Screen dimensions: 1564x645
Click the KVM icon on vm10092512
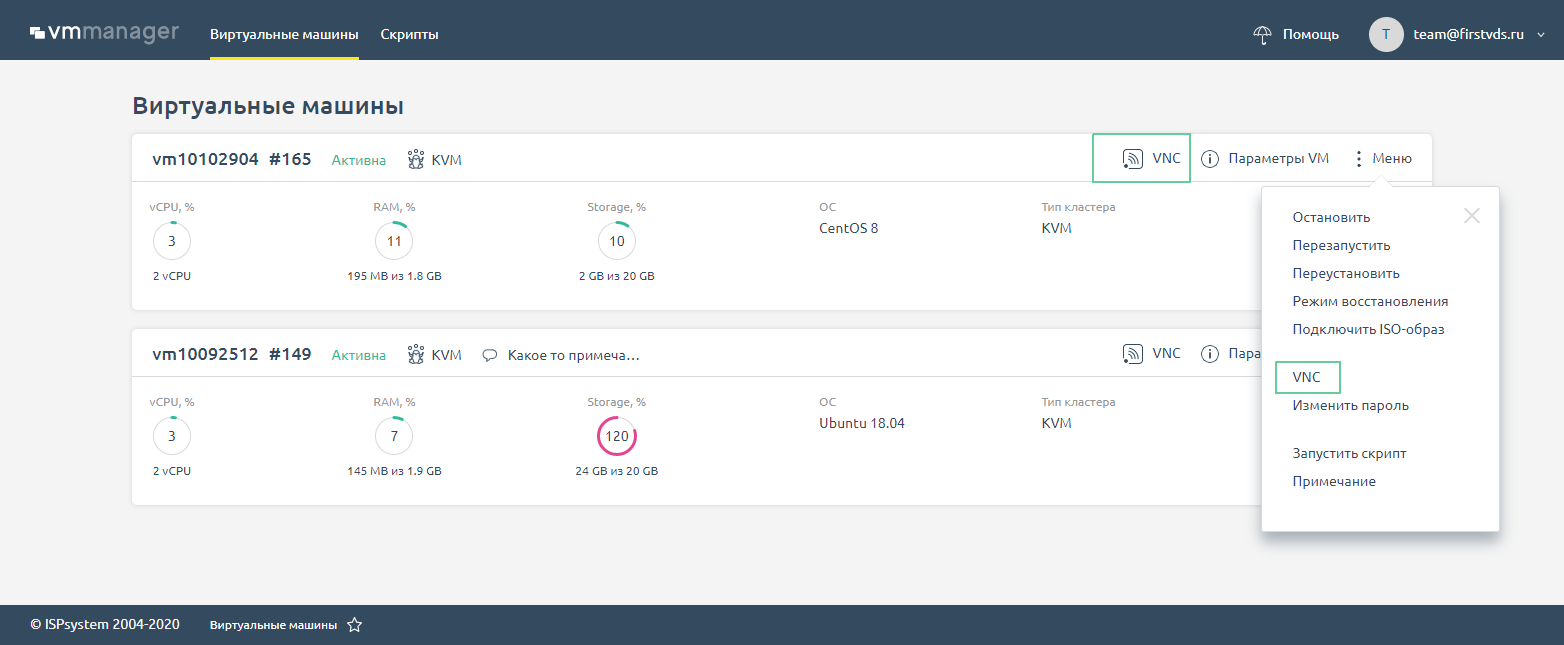click(416, 354)
